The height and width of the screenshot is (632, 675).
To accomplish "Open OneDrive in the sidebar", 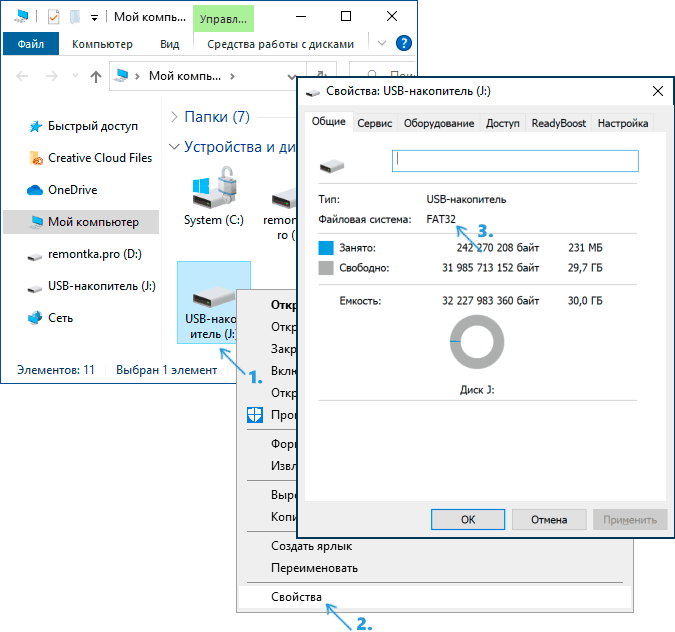I will [x=72, y=190].
